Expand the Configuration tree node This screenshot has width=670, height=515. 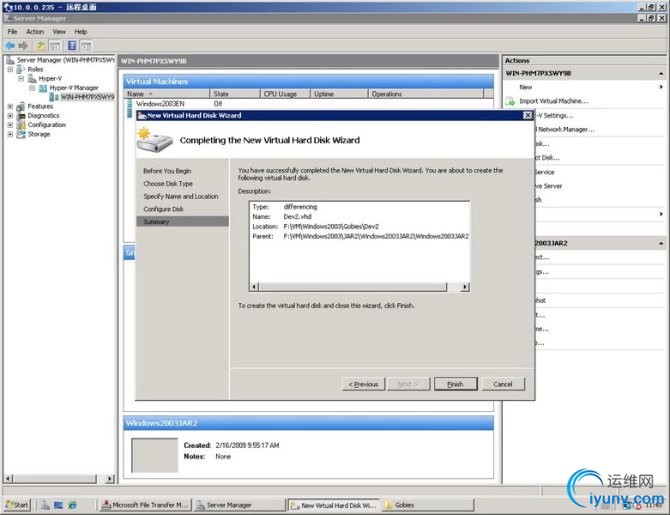tap(10, 125)
